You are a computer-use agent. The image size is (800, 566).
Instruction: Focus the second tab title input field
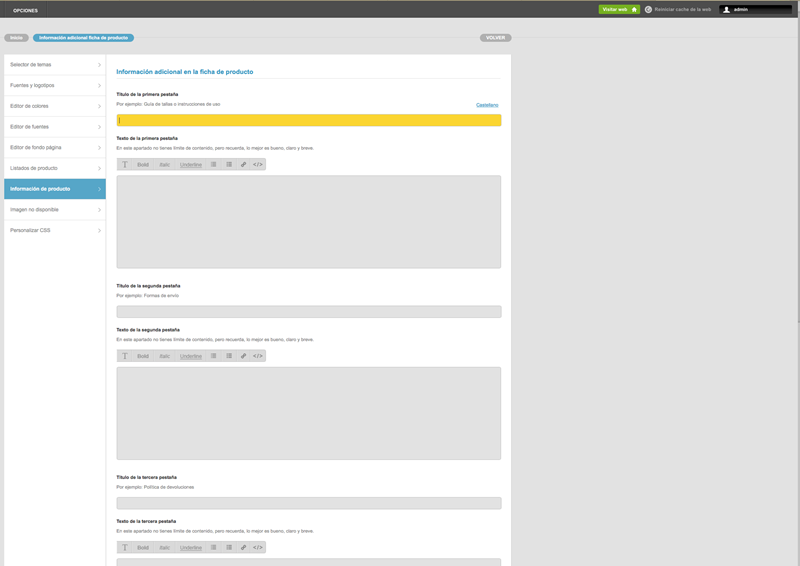point(308,312)
